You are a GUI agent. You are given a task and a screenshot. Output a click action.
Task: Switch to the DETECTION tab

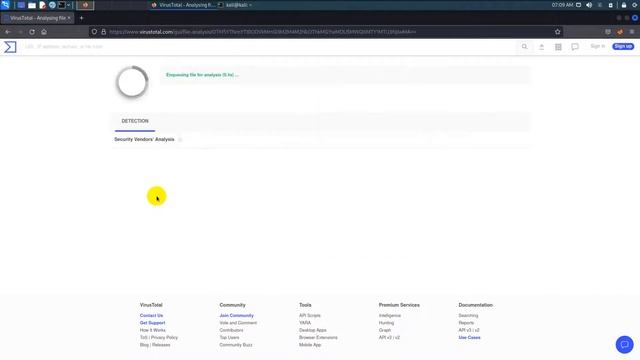coord(135,121)
